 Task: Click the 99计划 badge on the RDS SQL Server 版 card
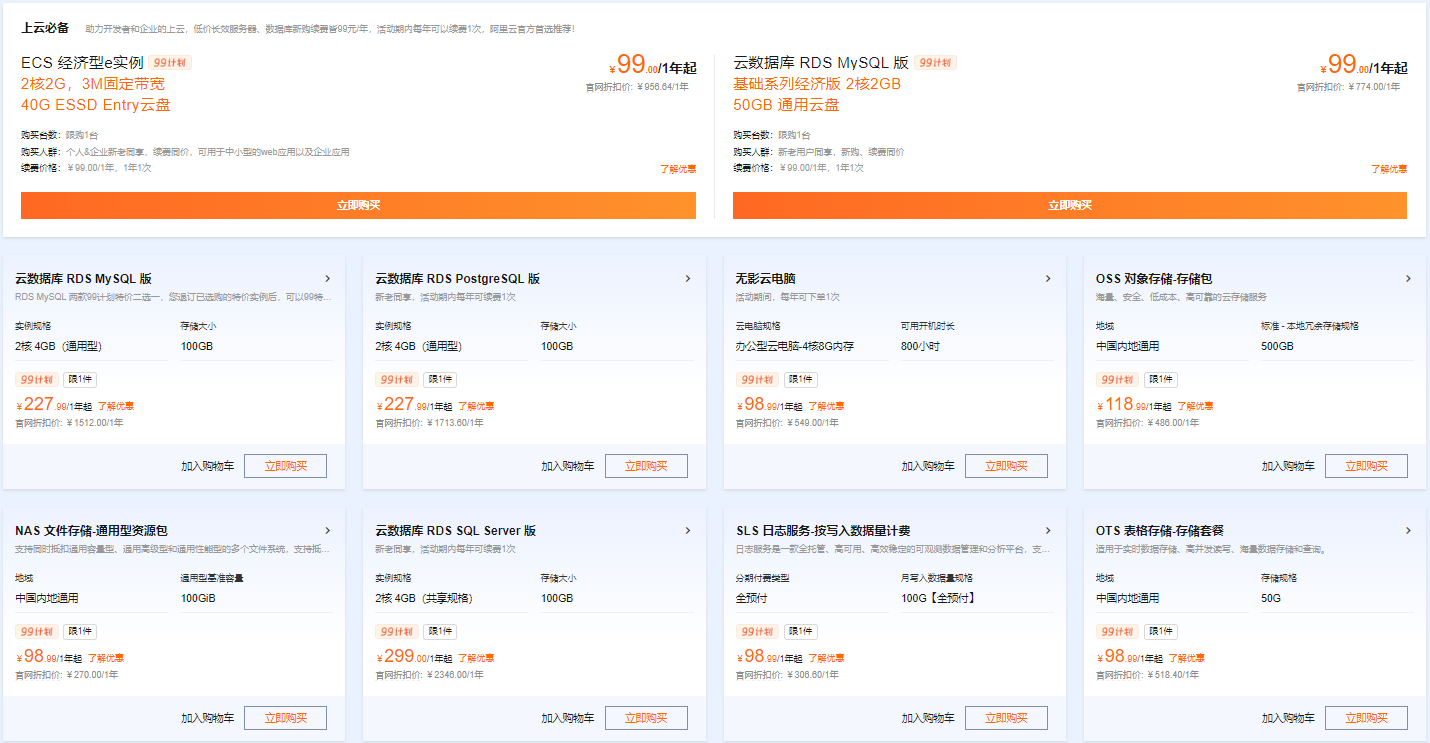coord(397,632)
